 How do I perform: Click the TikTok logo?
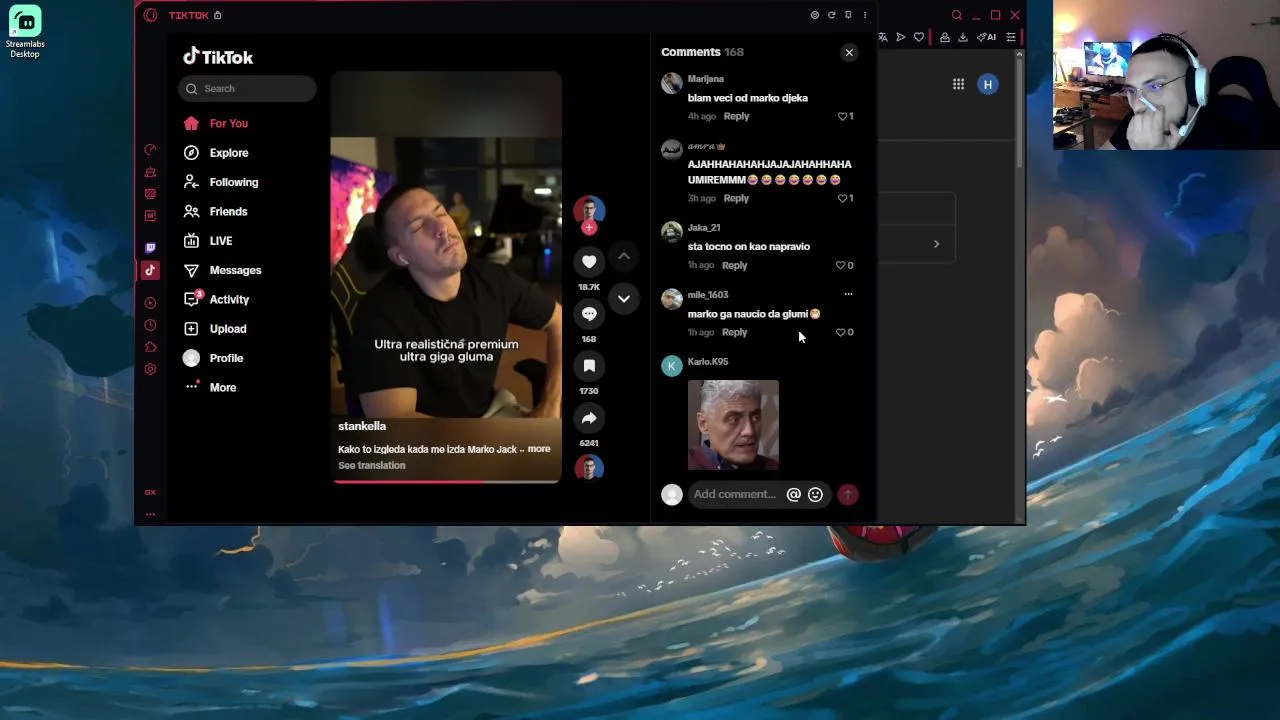[x=218, y=57]
